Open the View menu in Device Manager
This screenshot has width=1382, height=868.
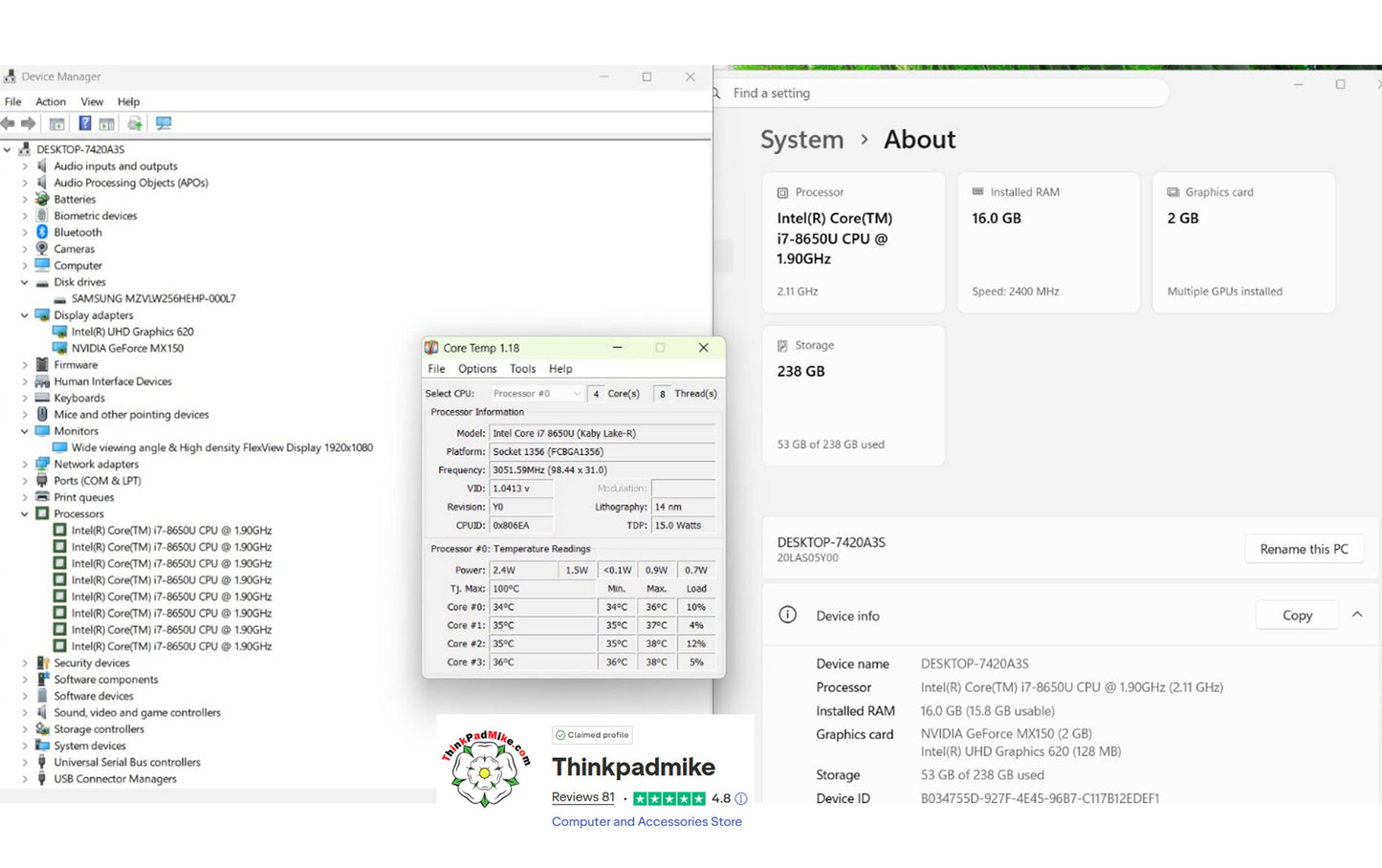(92, 101)
